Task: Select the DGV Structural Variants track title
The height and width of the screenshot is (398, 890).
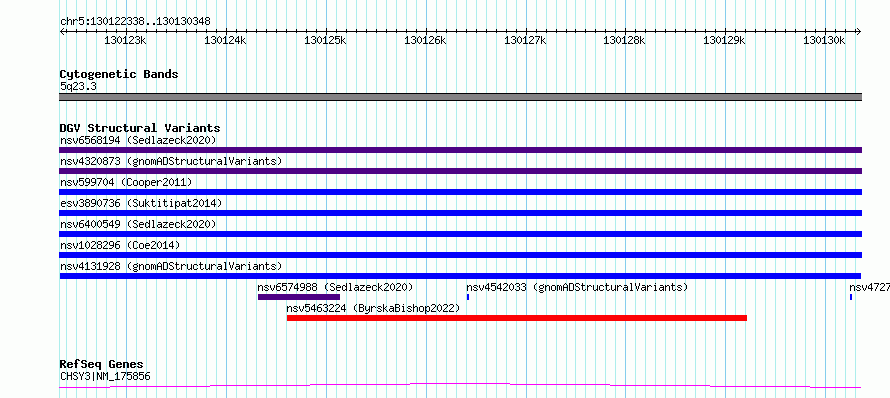Action: (140, 128)
